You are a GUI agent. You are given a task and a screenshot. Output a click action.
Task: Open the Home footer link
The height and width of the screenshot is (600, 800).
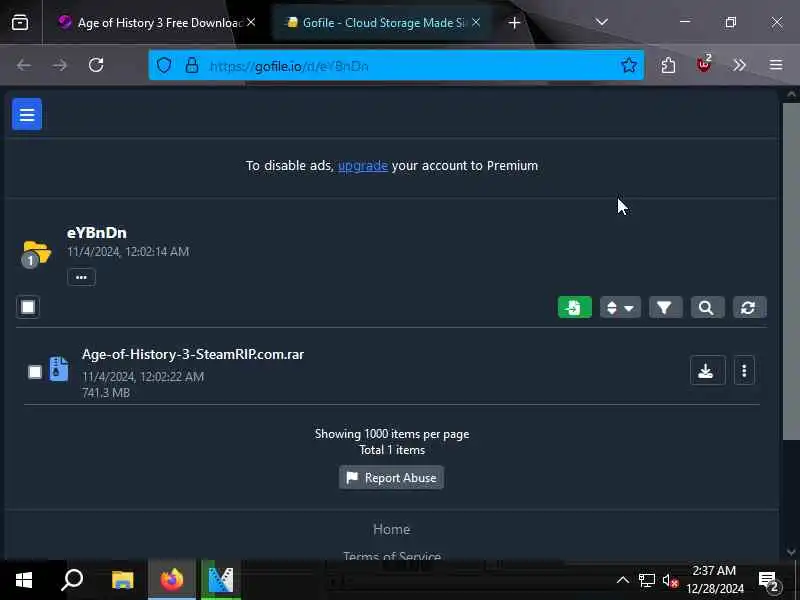pyautogui.click(x=391, y=529)
